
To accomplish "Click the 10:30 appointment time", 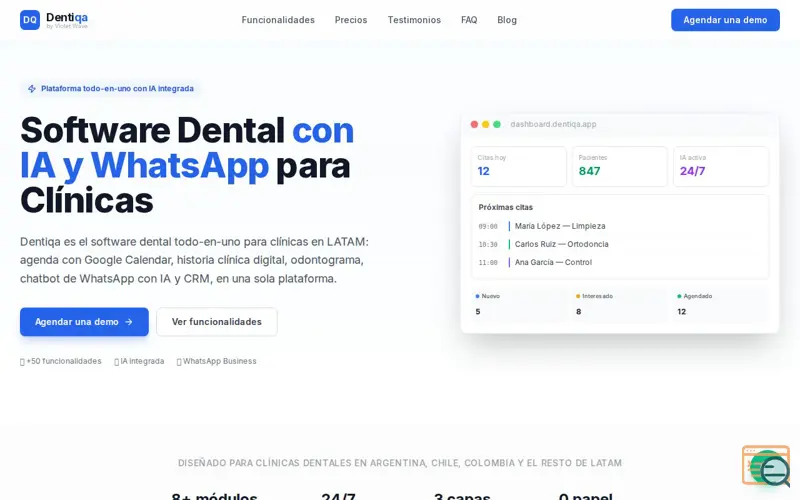I will [488, 245].
